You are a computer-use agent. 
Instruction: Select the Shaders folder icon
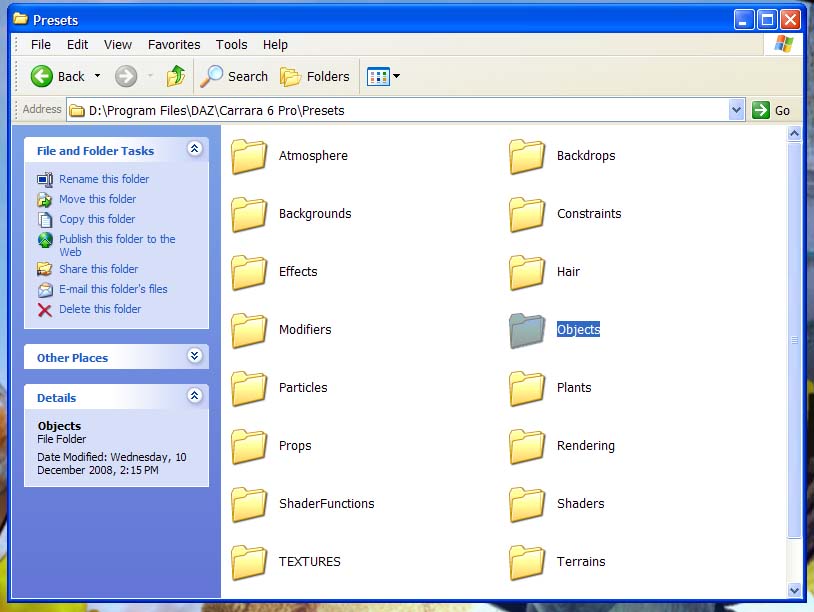point(527,504)
